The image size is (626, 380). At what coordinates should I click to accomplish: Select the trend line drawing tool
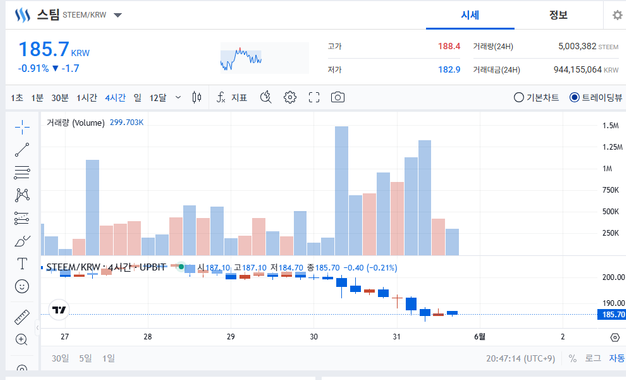coord(22,150)
